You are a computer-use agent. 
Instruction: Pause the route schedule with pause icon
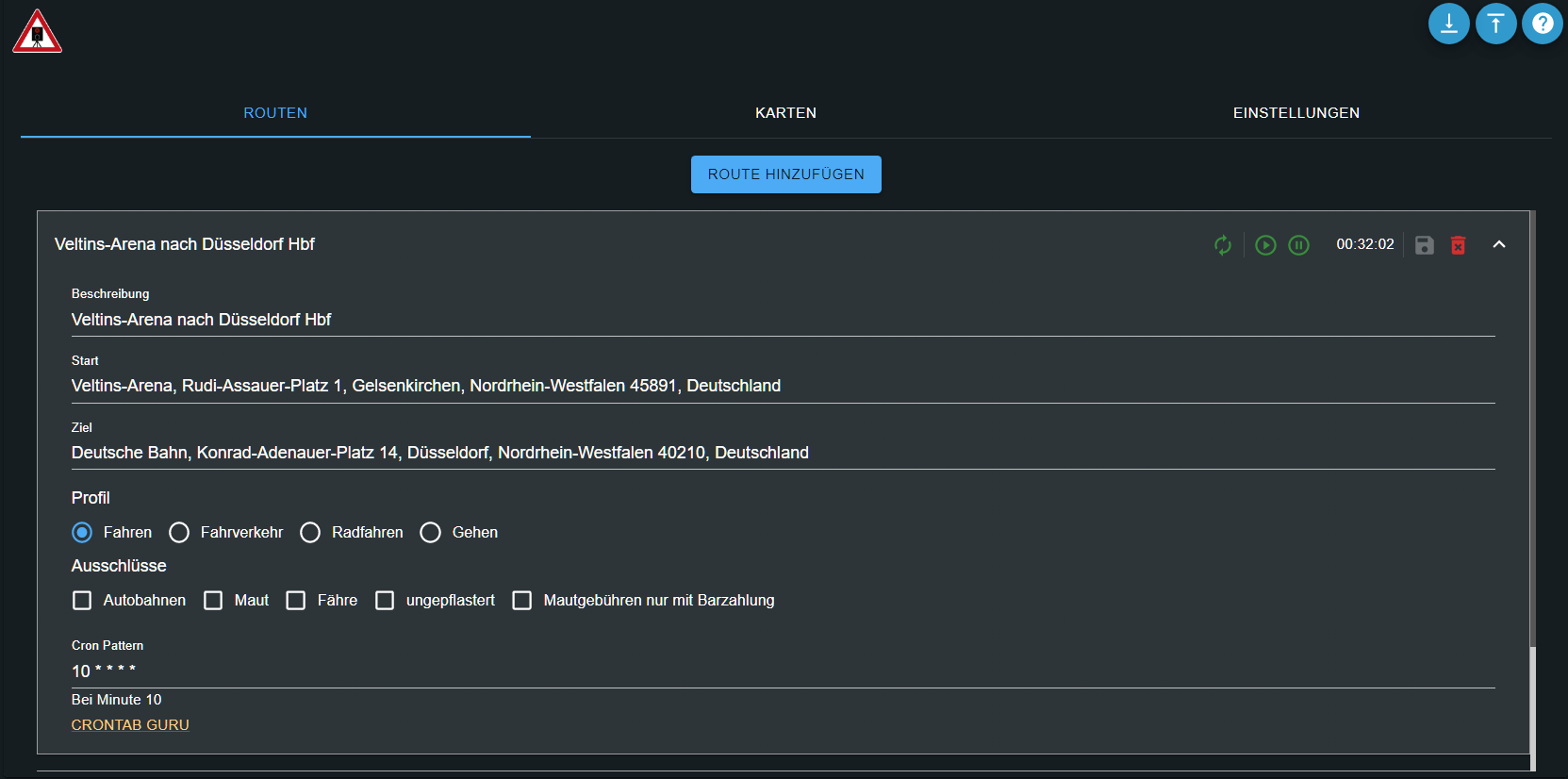pos(1298,245)
